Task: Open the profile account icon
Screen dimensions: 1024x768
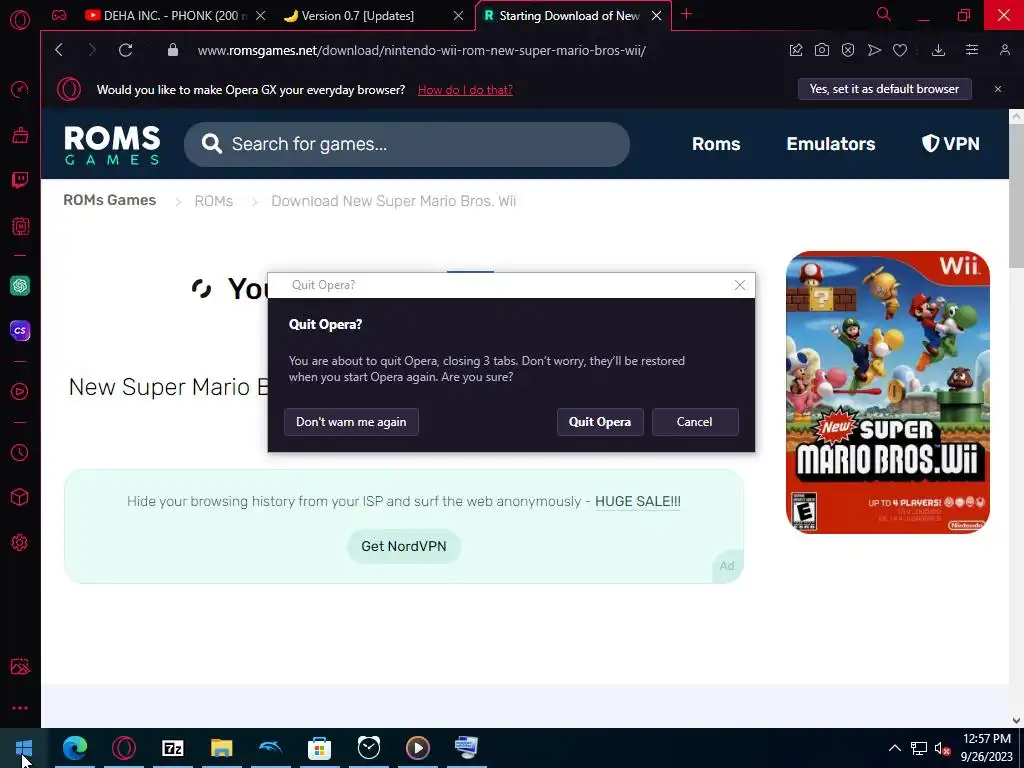Action: pos(1005,50)
